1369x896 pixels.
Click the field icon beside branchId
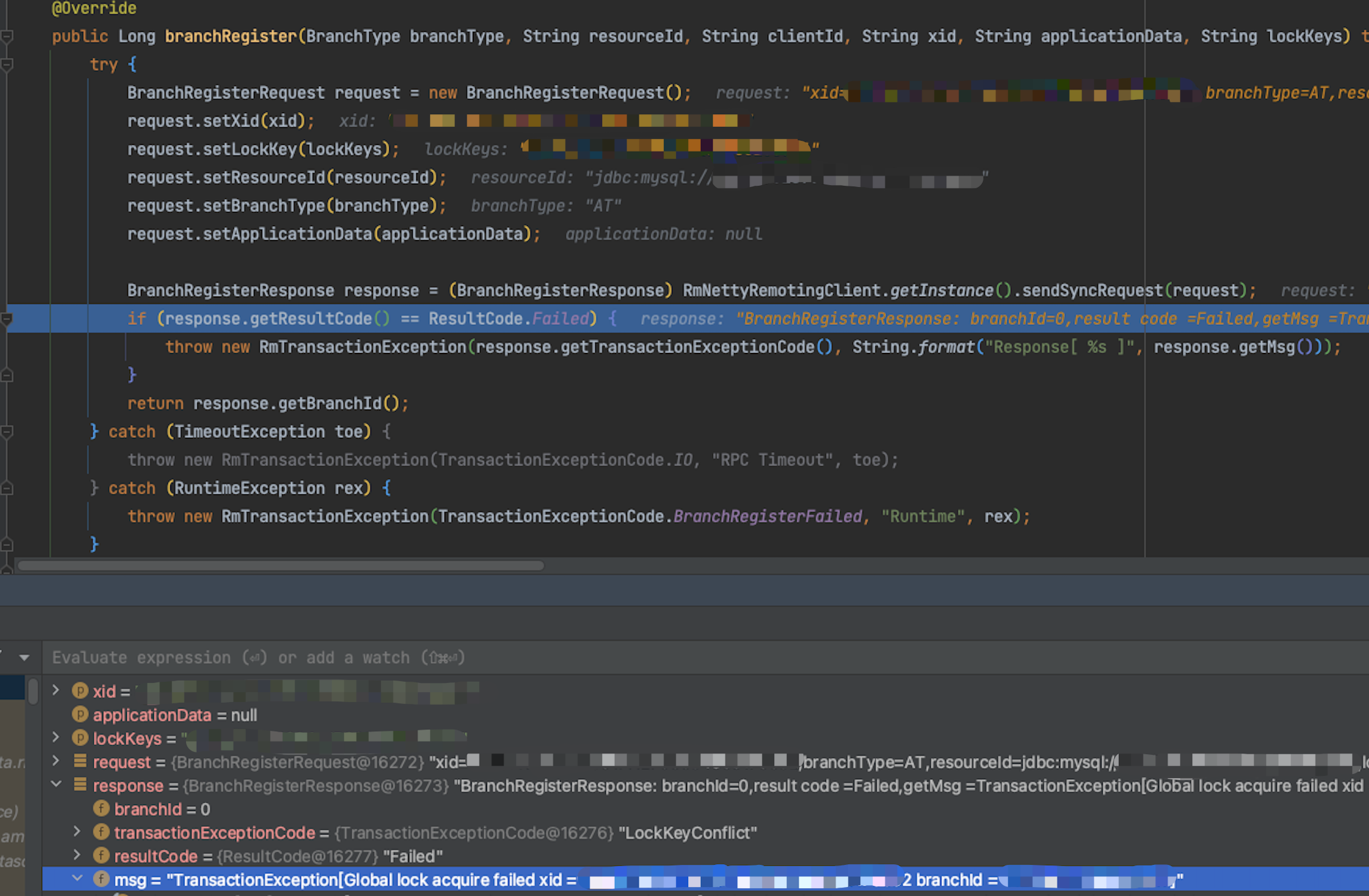(101, 809)
